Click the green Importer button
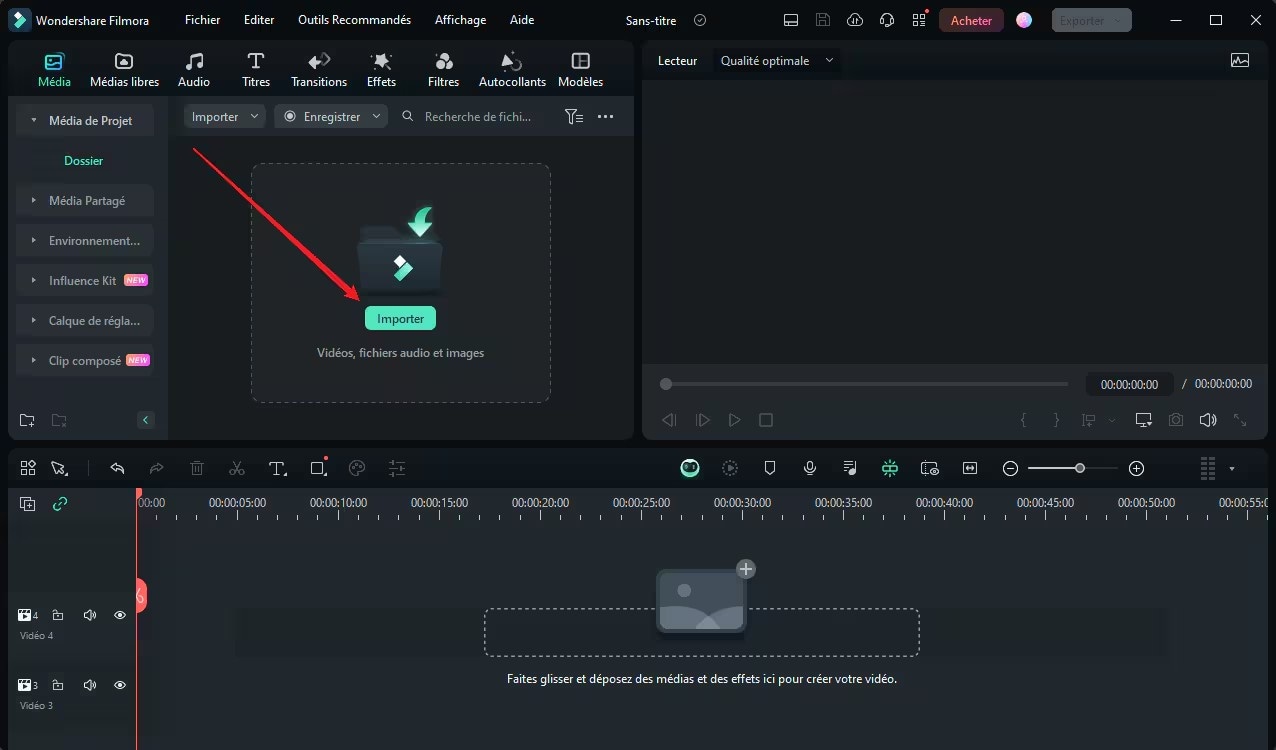 [x=400, y=318]
